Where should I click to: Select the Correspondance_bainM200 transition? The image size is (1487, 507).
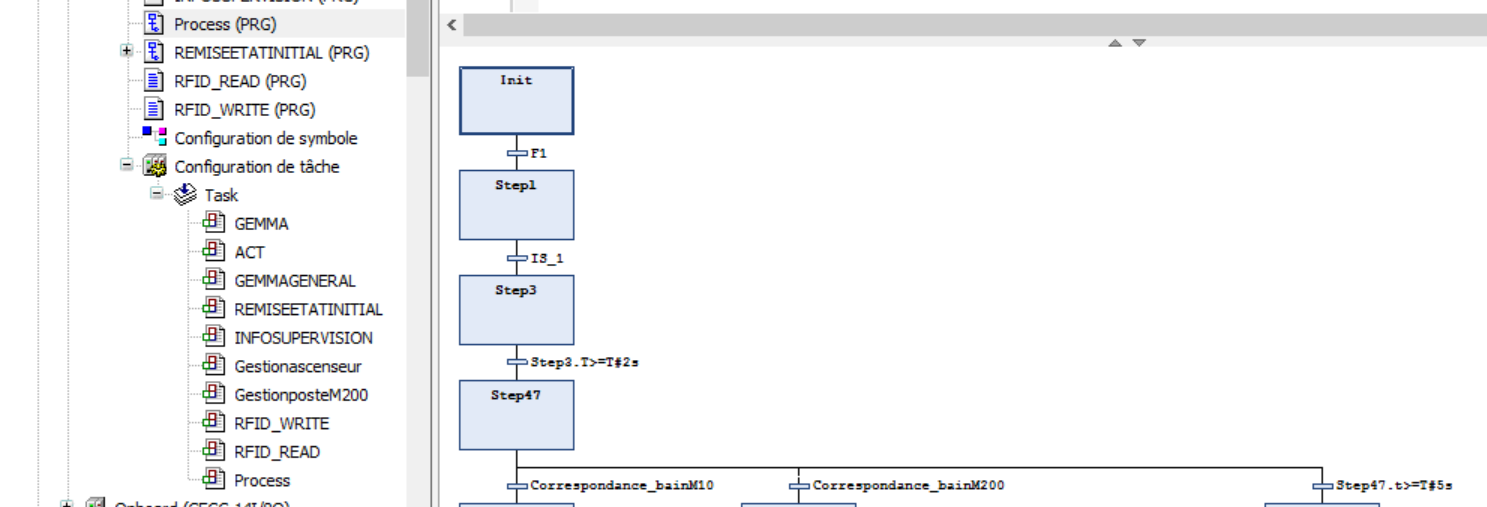pos(907,486)
